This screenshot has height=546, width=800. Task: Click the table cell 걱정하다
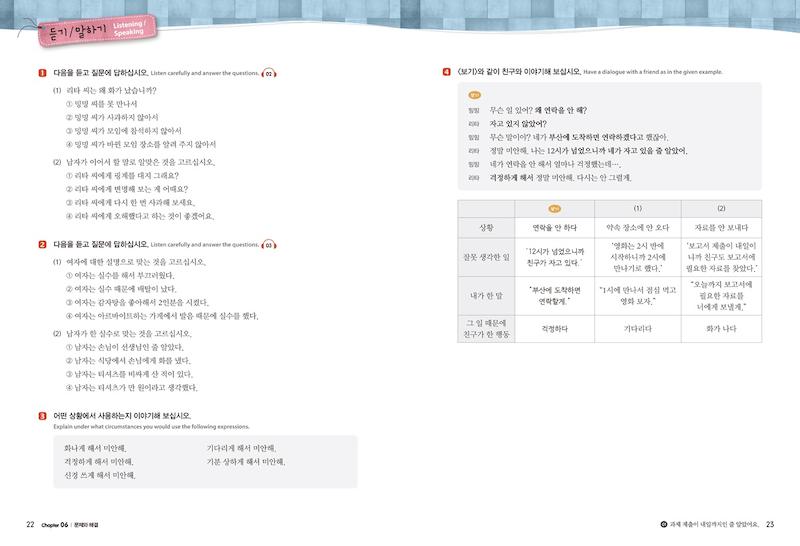click(555, 329)
